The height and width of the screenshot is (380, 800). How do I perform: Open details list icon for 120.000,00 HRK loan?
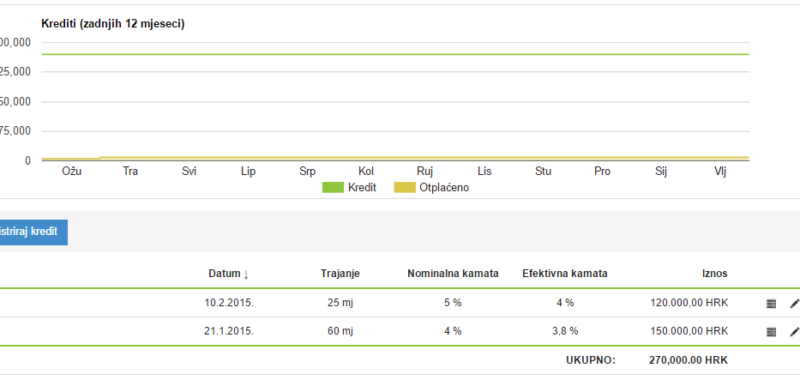tap(771, 303)
